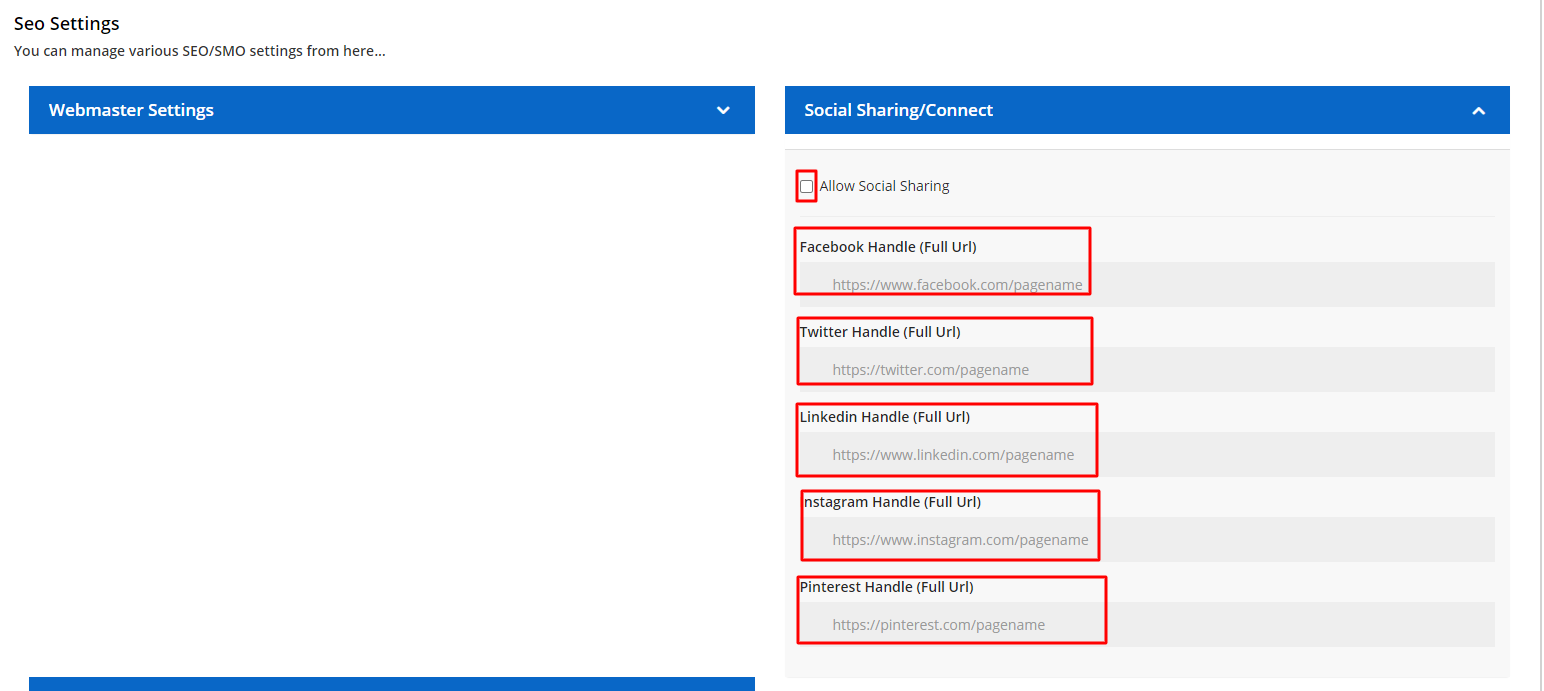Click the Instagram Handle (Full Url) label
Image resolution: width=1544 pixels, height=691 pixels.
[891, 502]
